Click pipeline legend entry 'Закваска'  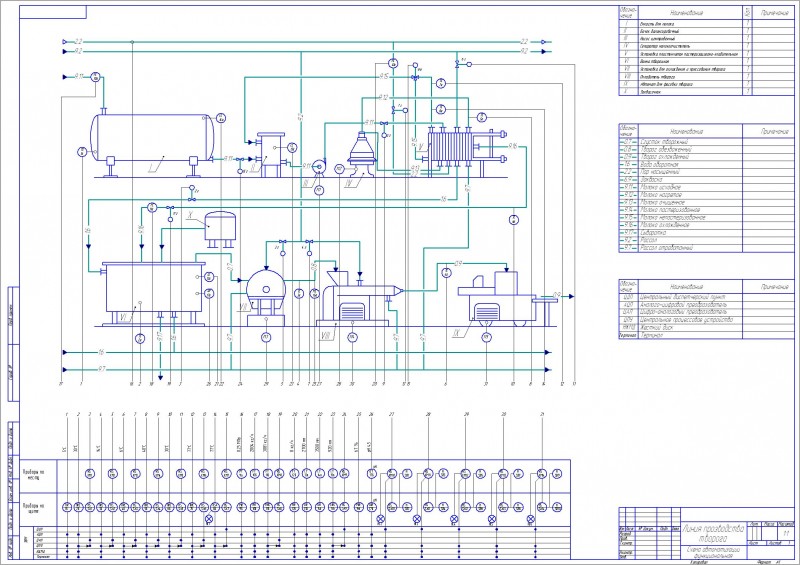tap(707, 180)
